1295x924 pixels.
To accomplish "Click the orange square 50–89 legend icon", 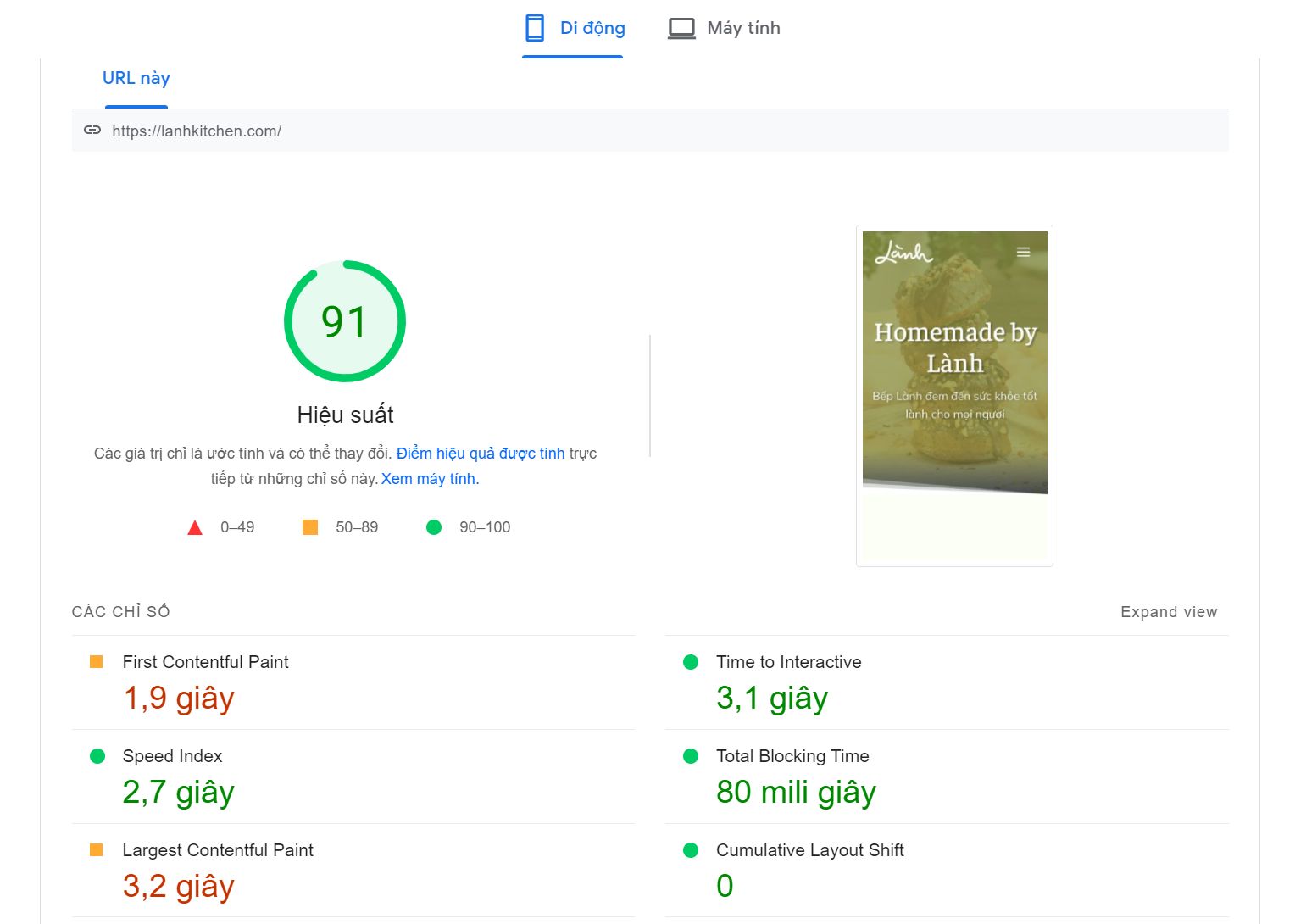I will click(x=310, y=527).
